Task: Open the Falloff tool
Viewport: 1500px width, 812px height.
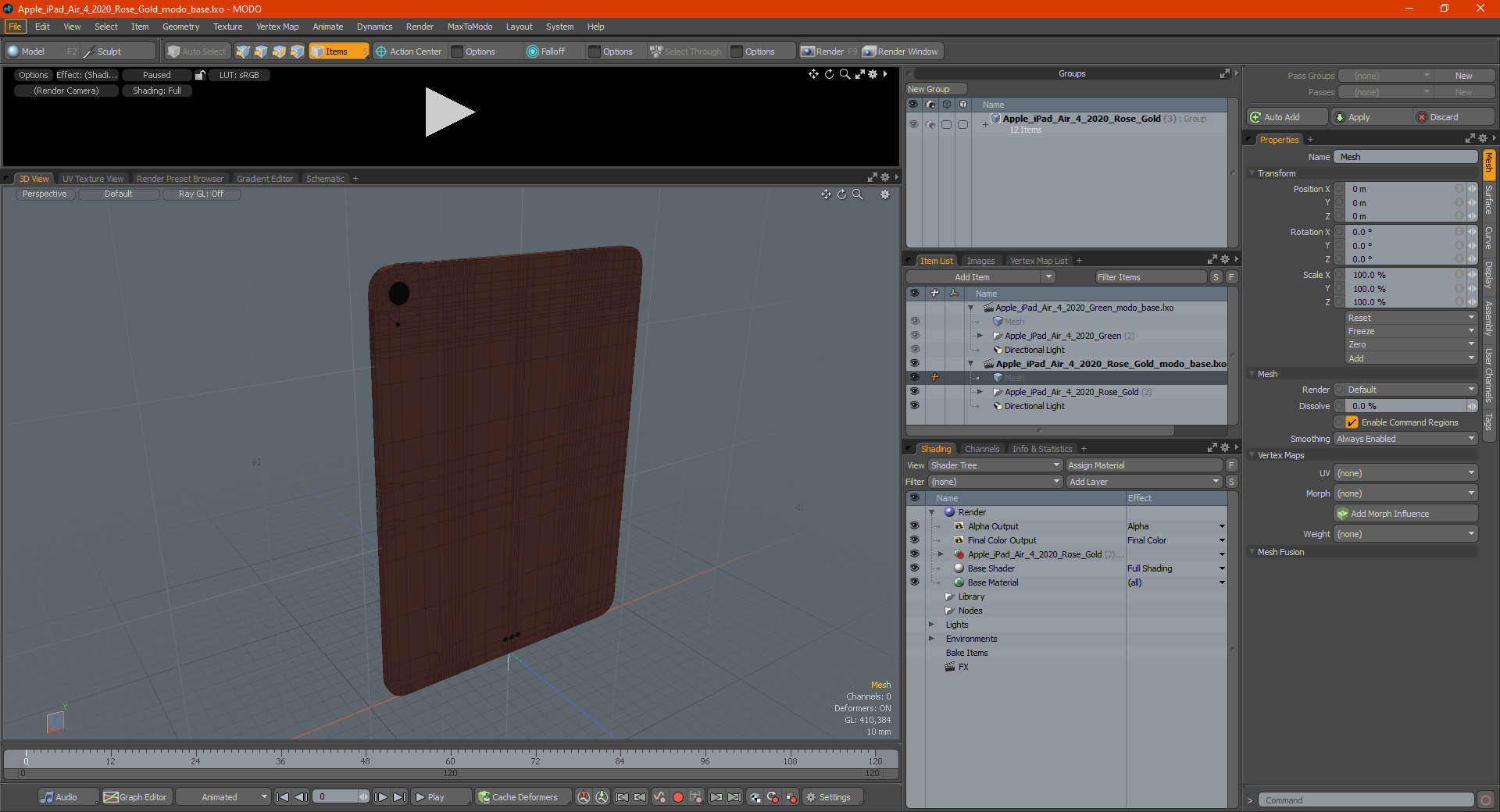Action: tap(545, 52)
